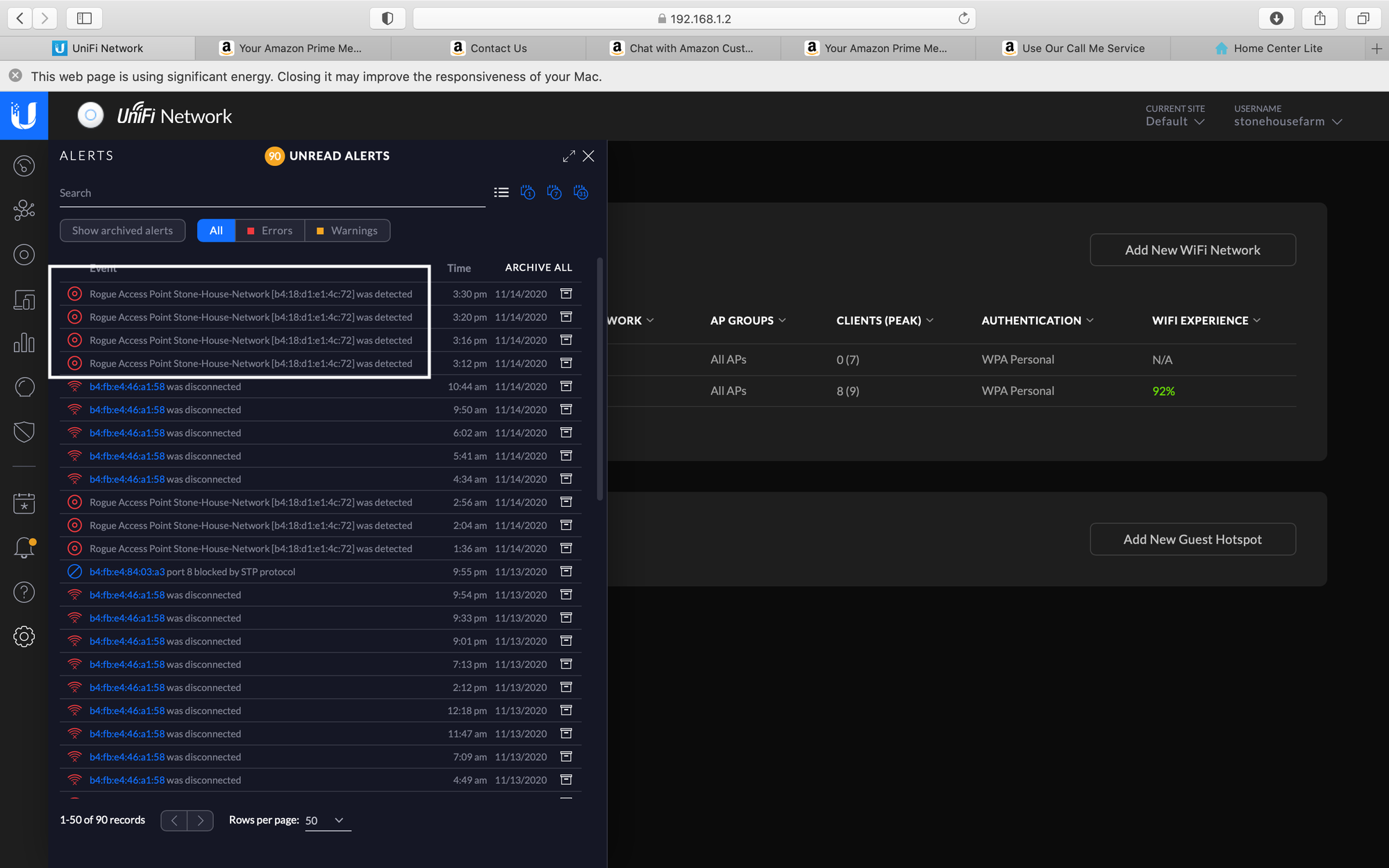Click the alerts Search field
Screen dimensions: 1389x868
[271, 193]
